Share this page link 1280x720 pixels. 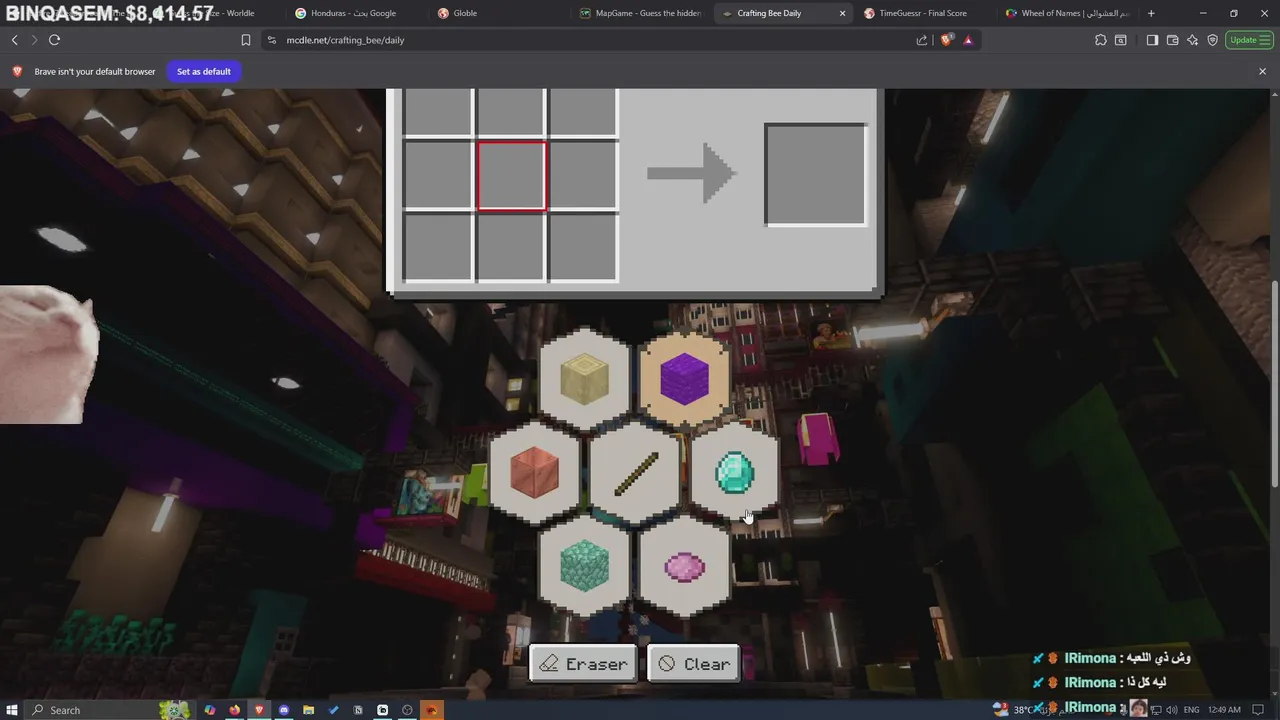921,40
